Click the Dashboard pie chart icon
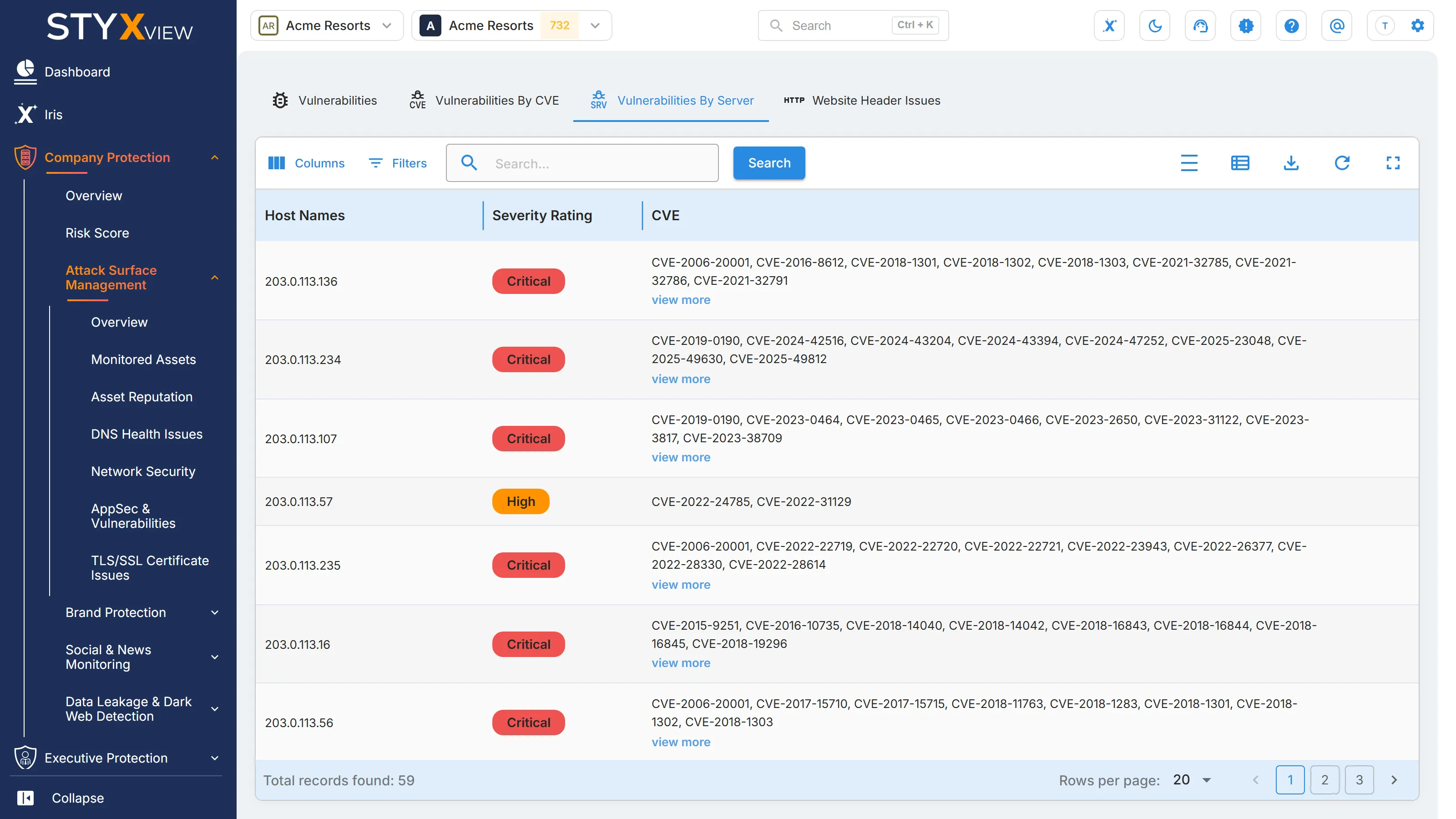 (25, 72)
